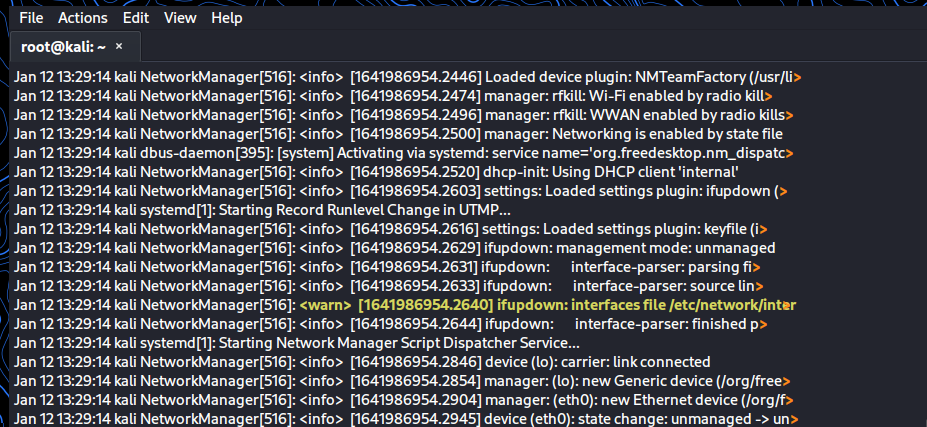927x427 pixels.
Task: Open the File menu
Action: click(x=31, y=18)
